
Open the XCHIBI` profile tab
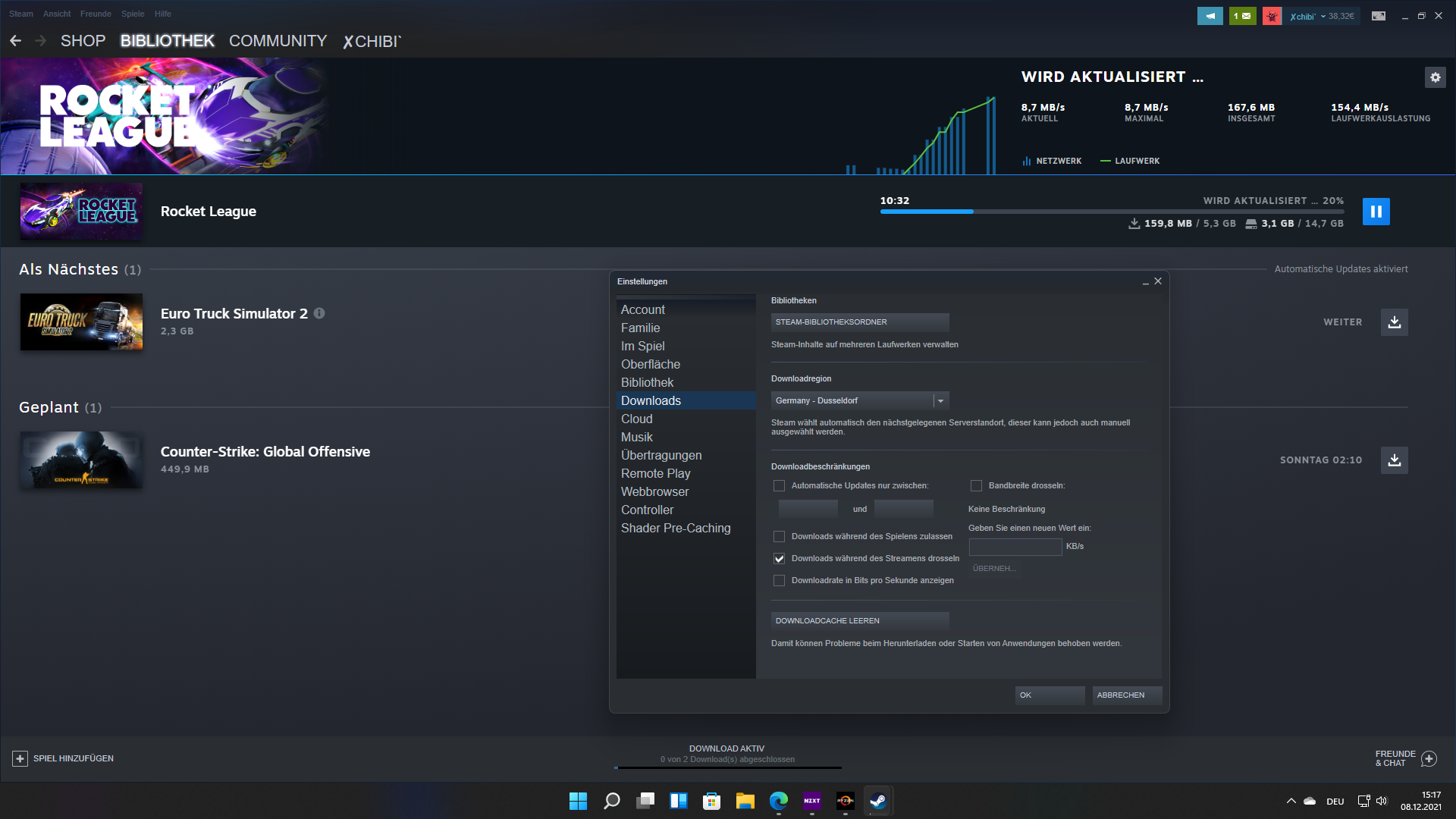[x=372, y=41]
